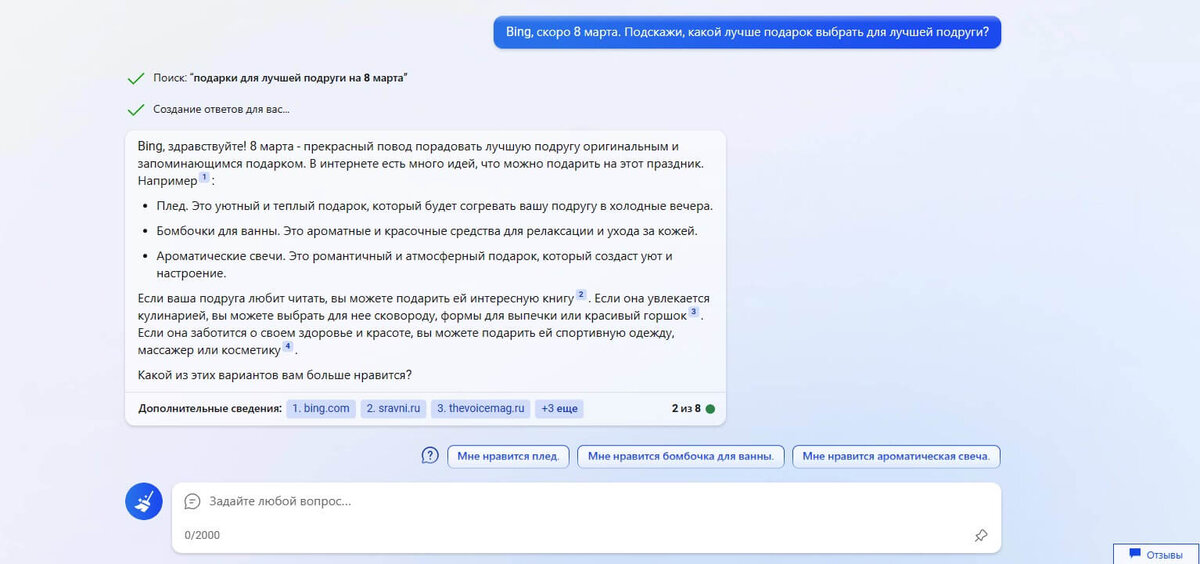The height and width of the screenshot is (564, 1200).
Task: Click the 'Дополнительные сведения:' label
Action: click(x=210, y=409)
